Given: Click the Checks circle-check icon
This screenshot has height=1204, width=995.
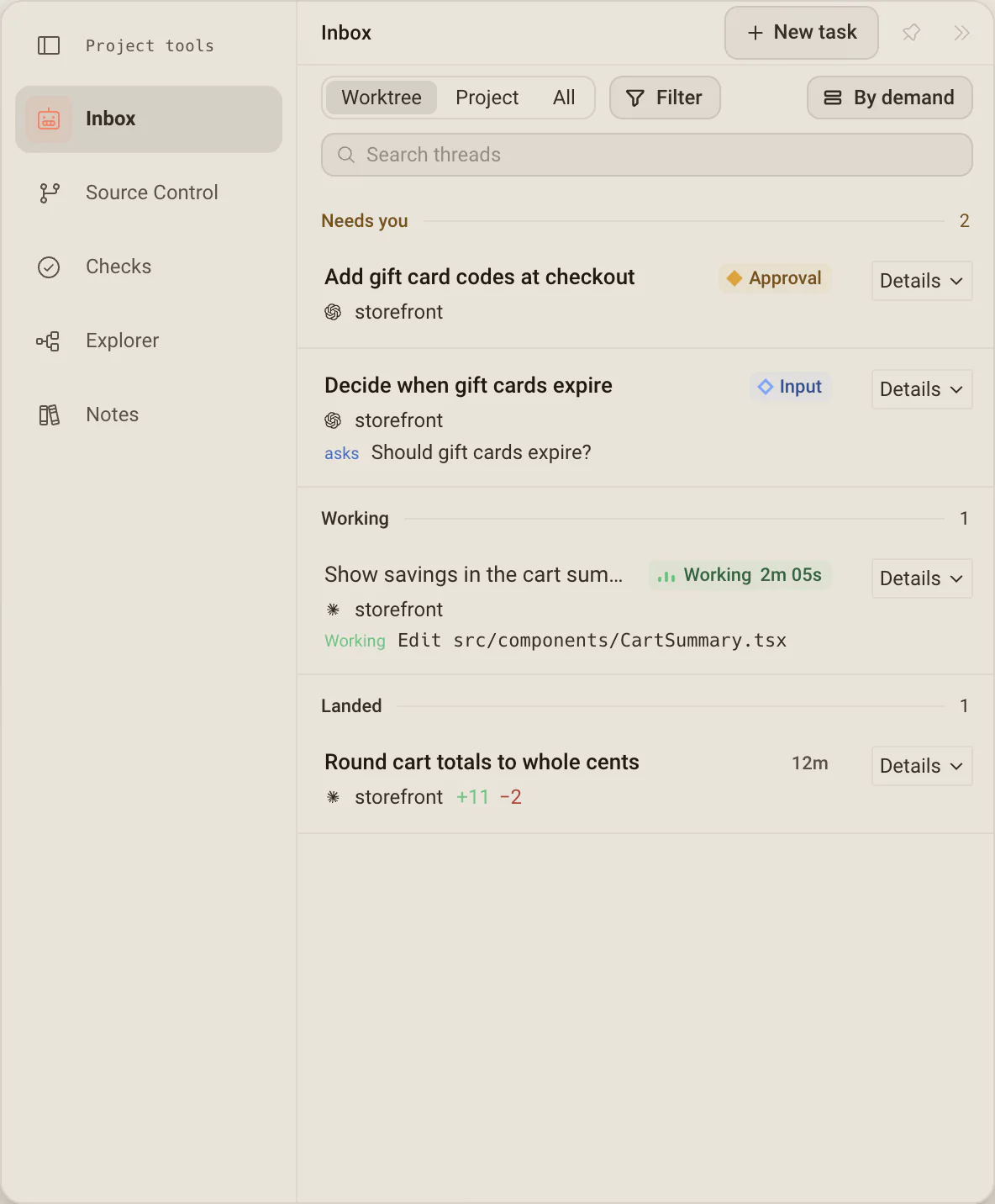Looking at the screenshot, I should pos(49,267).
